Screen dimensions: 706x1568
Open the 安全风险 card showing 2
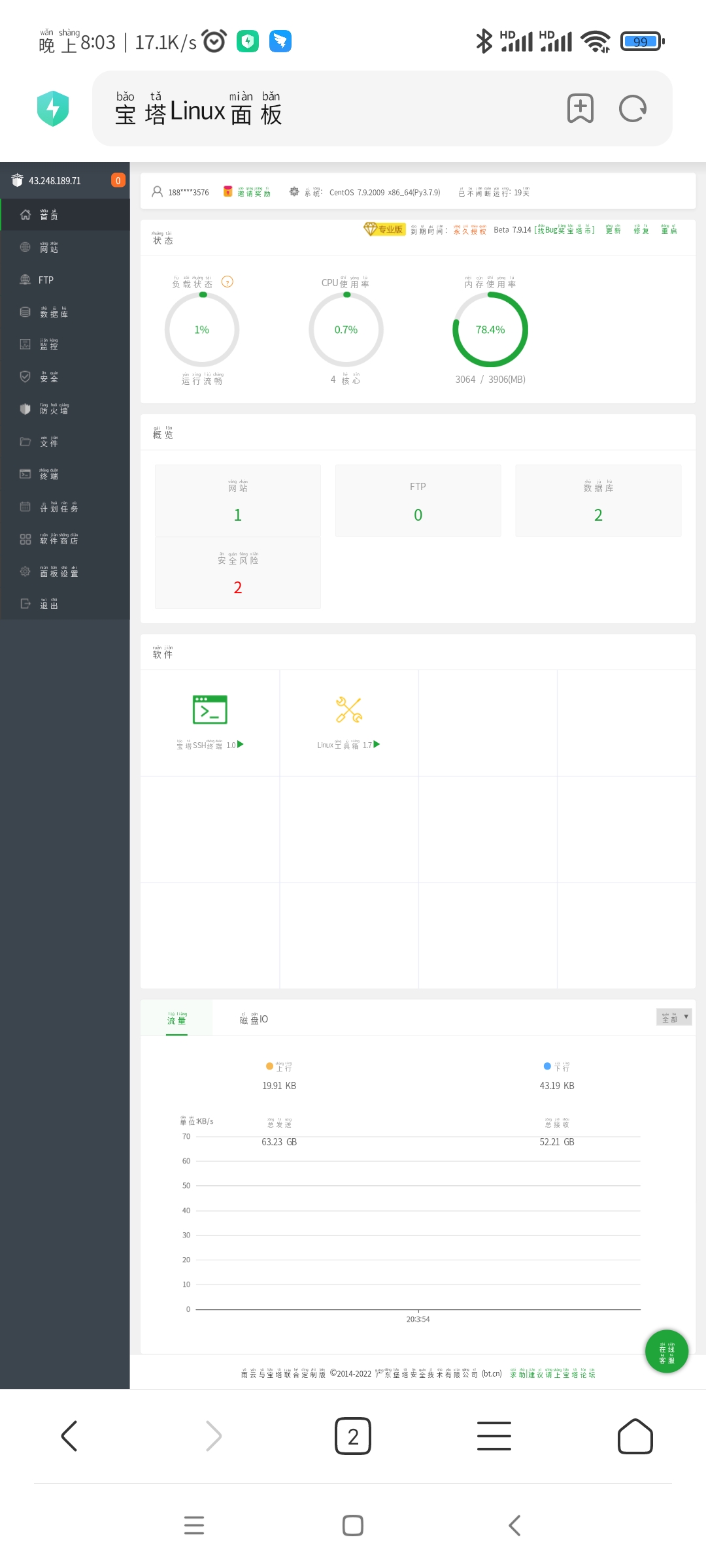[x=238, y=573]
